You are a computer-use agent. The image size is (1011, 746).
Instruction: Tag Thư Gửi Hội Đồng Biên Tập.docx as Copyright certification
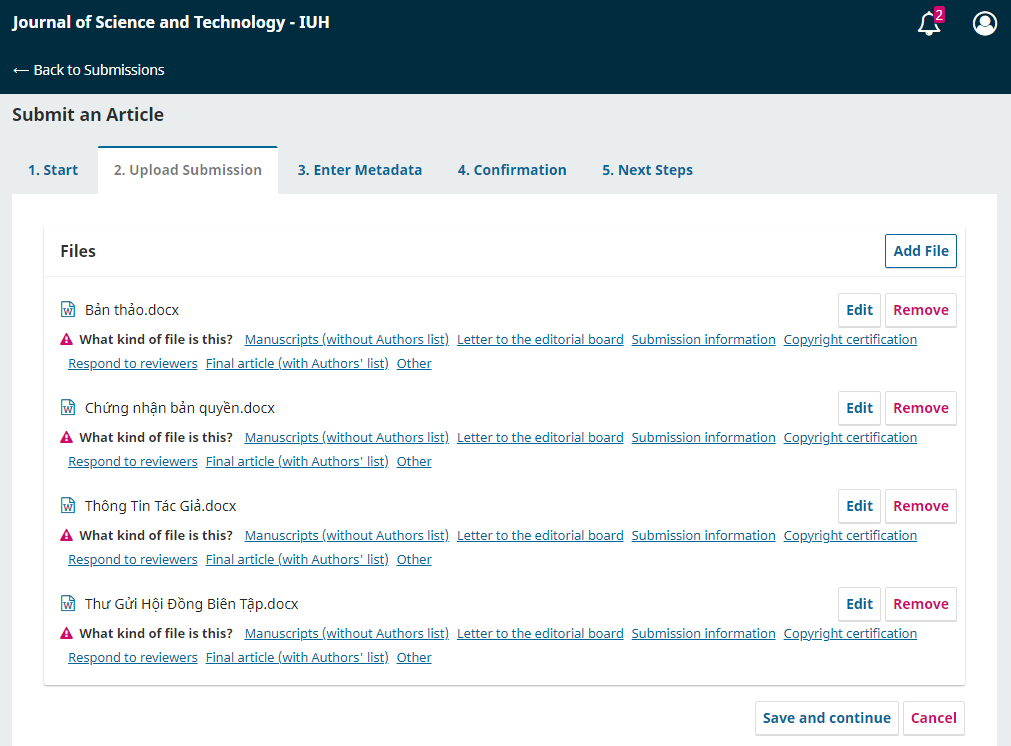pyautogui.click(x=850, y=633)
